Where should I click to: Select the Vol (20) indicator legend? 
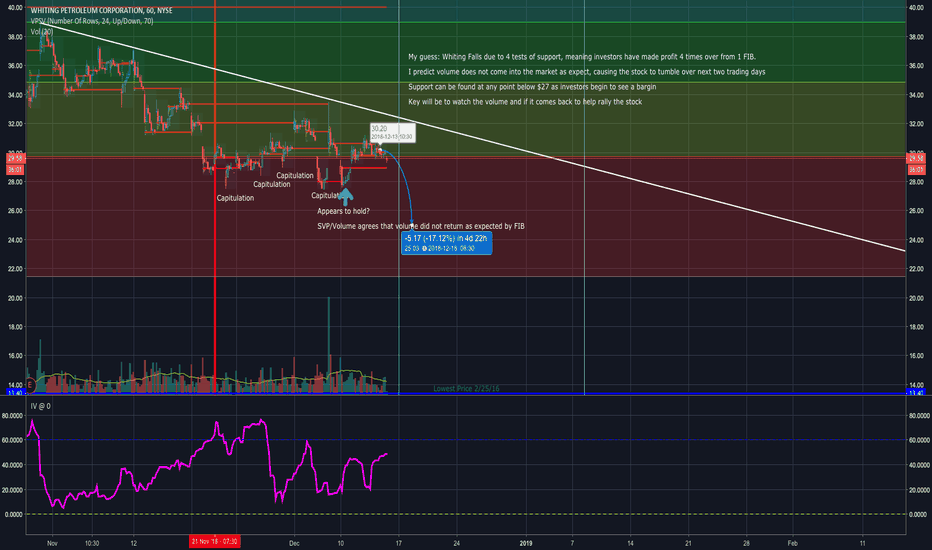click(x=42, y=32)
